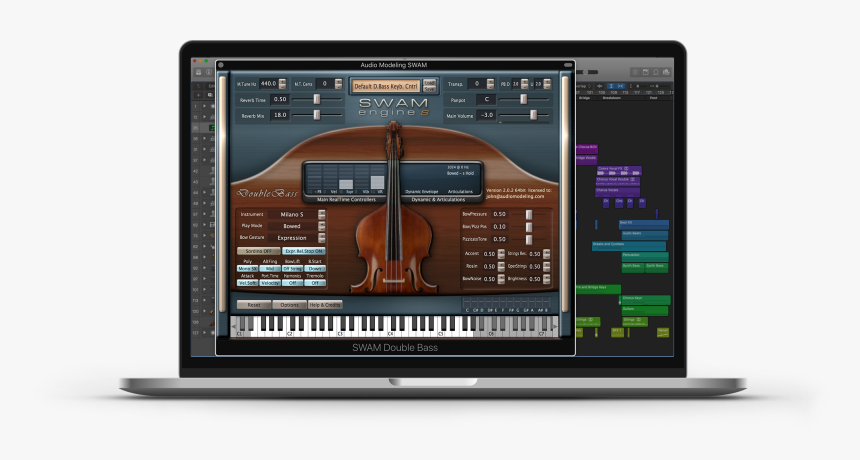Click the Main Volume -3.0 value field
860x460 pixels.
[x=486, y=115]
